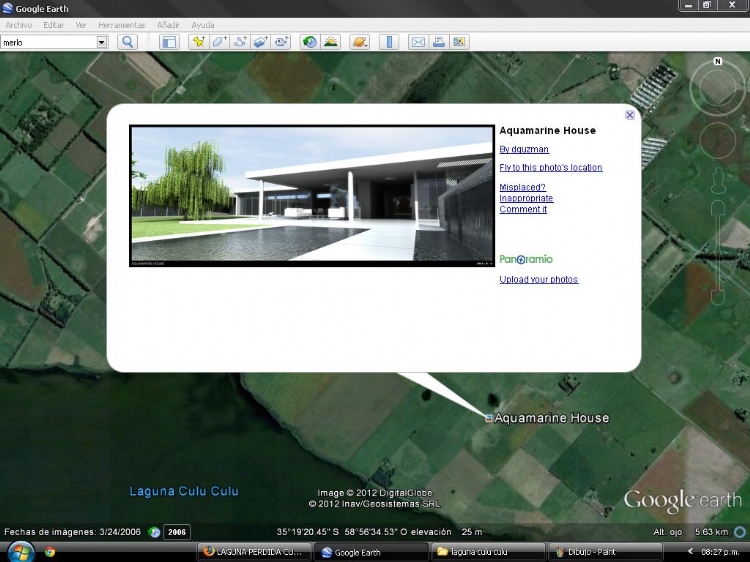The height and width of the screenshot is (562, 750).
Task: Click the Fechas de imágenes 3/24/2006 text
Action: coord(73,532)
